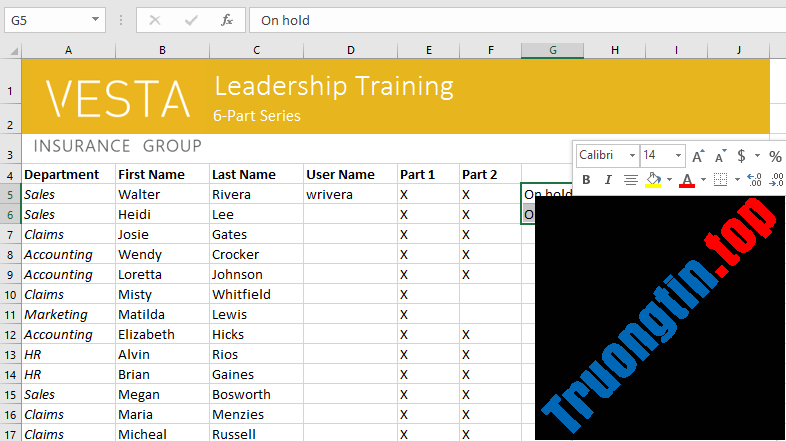The height and width of the screenshot is (441, 786).
Task: Apply red font color button
Action: point(687,179)
